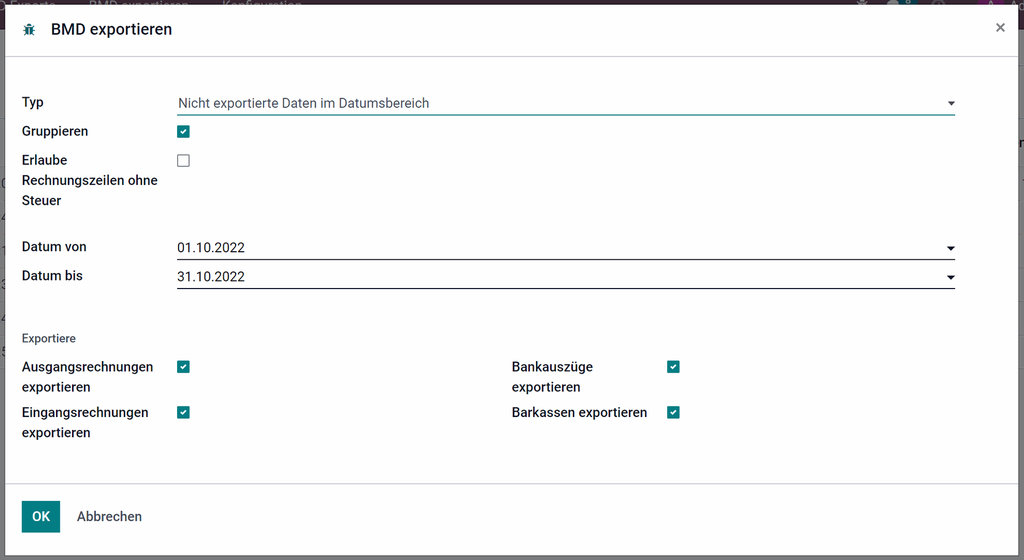The image size is (1024, 560).
Task: Close the BMD exportieren dialog
Action: (x=1000, y=27)
